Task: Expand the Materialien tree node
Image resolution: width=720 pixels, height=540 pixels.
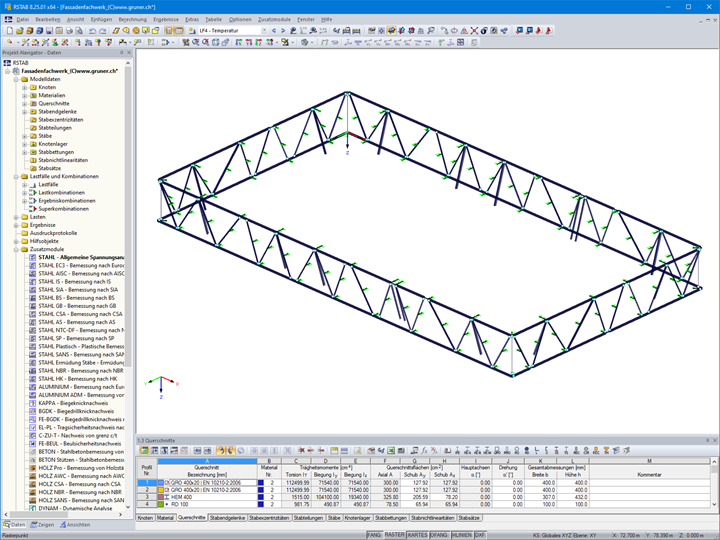Action: [25, 96]
